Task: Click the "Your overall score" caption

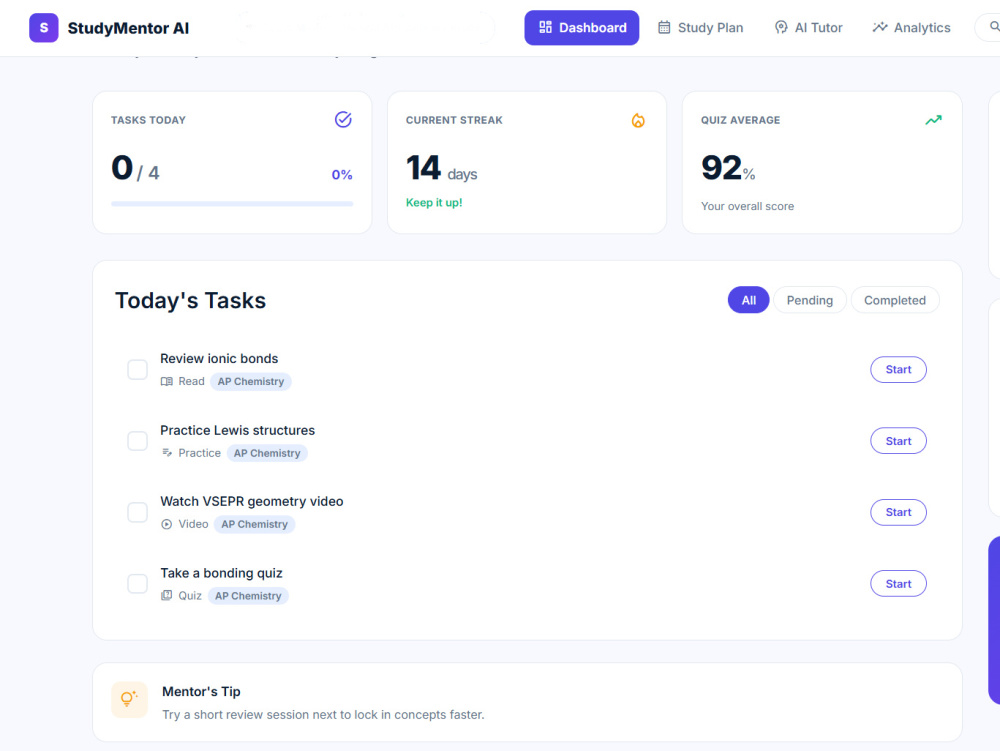Action: point(747,206)
